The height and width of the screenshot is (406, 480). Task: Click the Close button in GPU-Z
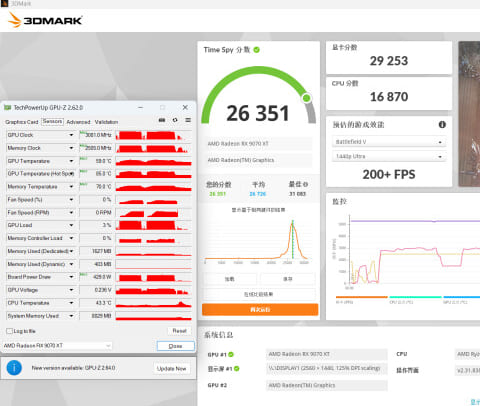click(x=176, y=346)
